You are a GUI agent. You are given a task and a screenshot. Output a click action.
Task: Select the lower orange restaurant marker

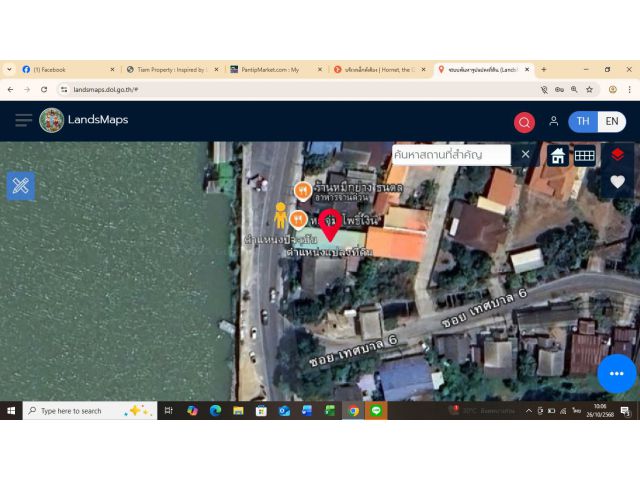pos(298,220)
